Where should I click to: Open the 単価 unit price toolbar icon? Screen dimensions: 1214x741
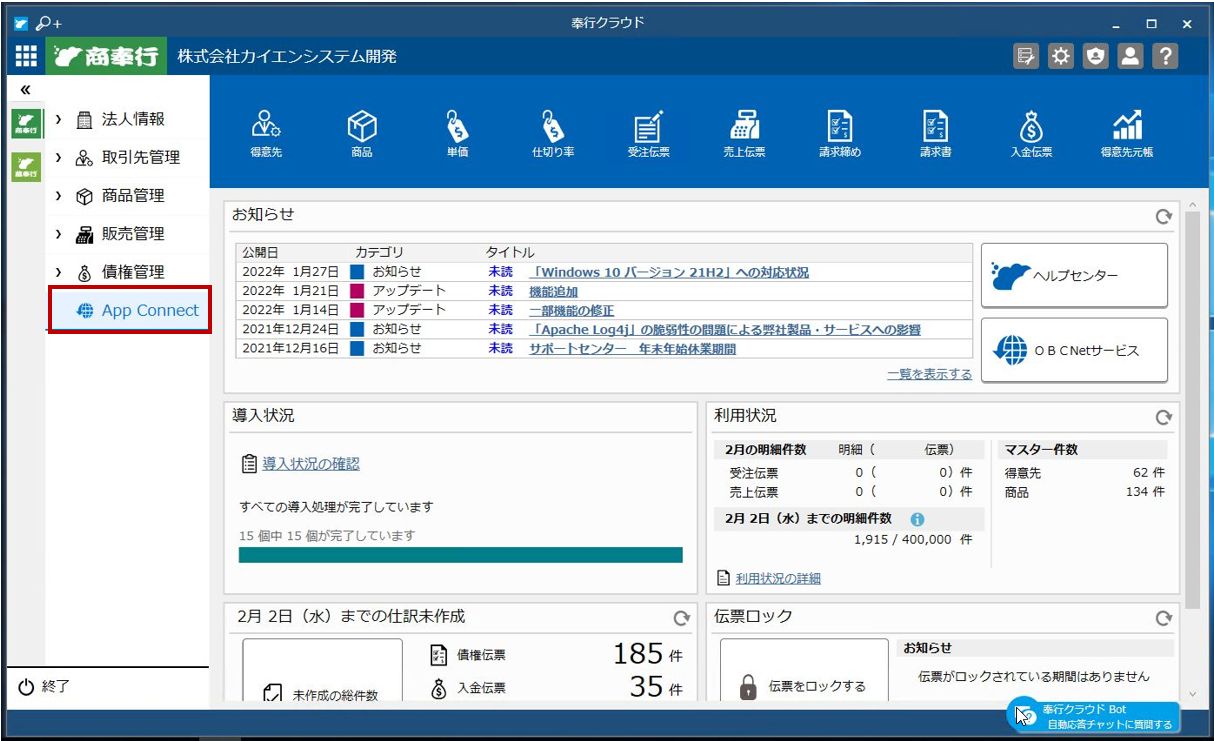[457, 134]
